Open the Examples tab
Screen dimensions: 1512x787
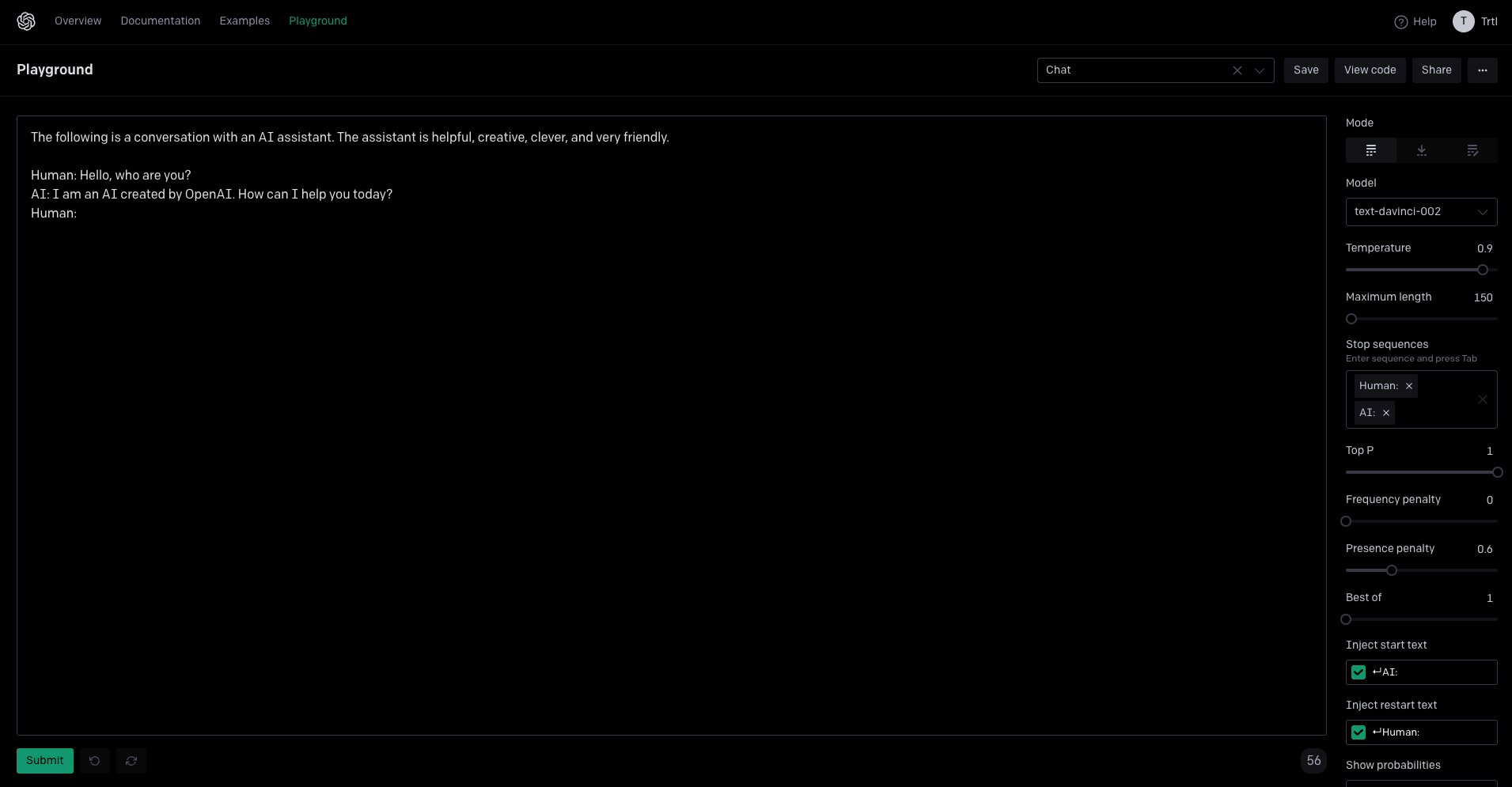point(244,21)
